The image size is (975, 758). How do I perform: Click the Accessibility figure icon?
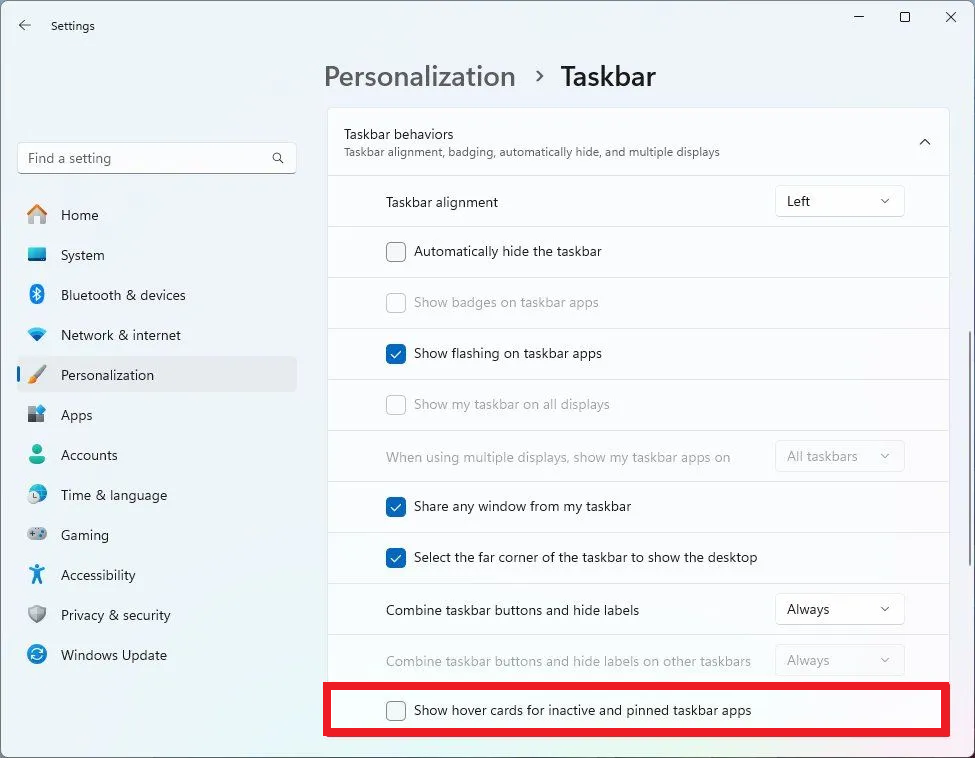(37, 574)
